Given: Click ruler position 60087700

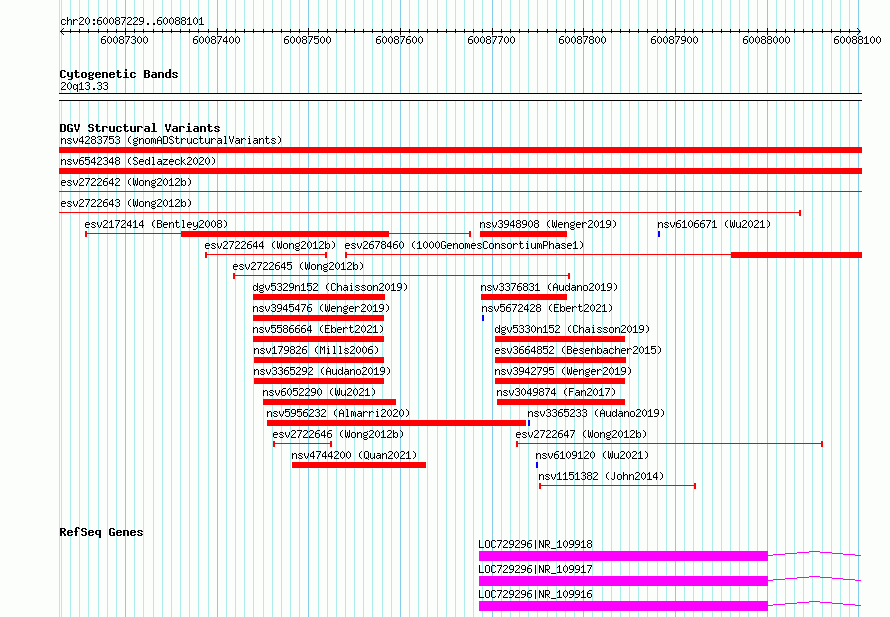Looking at the screenshot, I should point(491,40).
